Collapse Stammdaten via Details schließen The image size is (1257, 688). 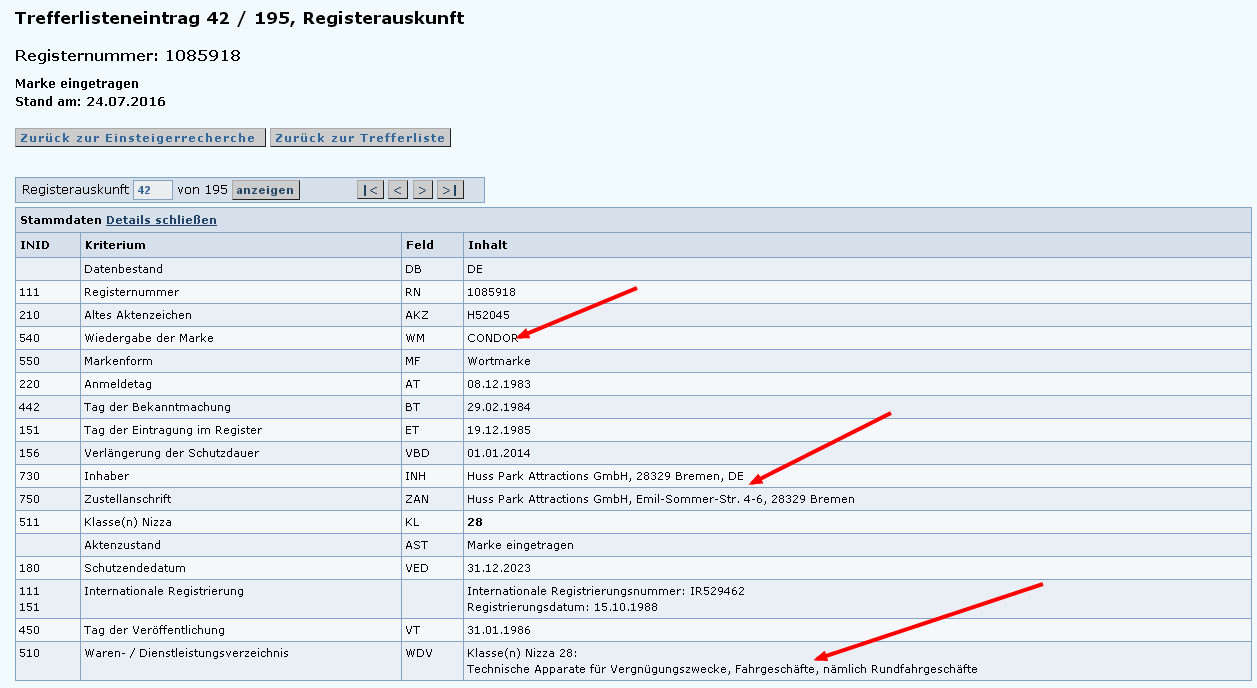click(x=161, y=220)
